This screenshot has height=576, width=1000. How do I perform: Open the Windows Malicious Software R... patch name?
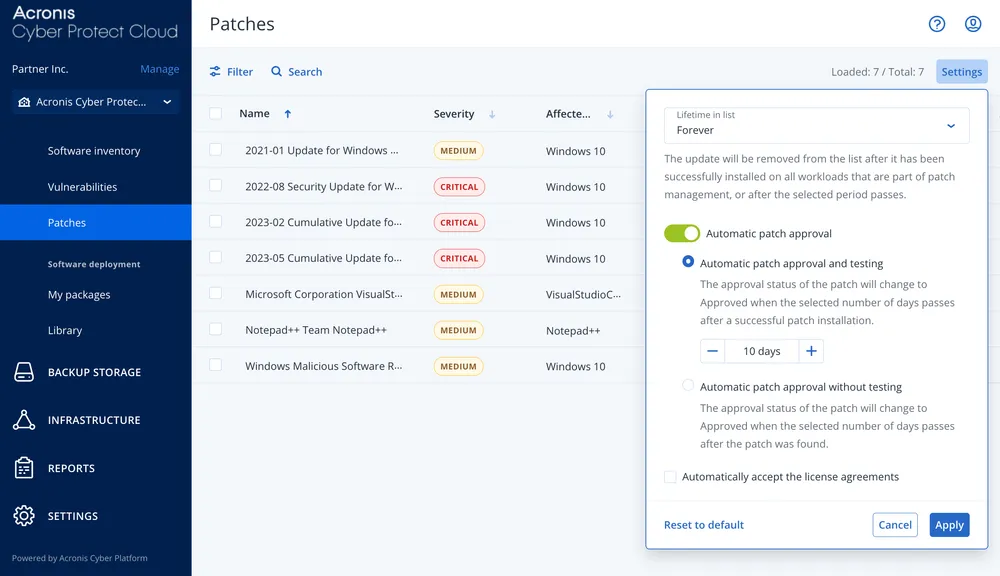[x=323, y=366]
